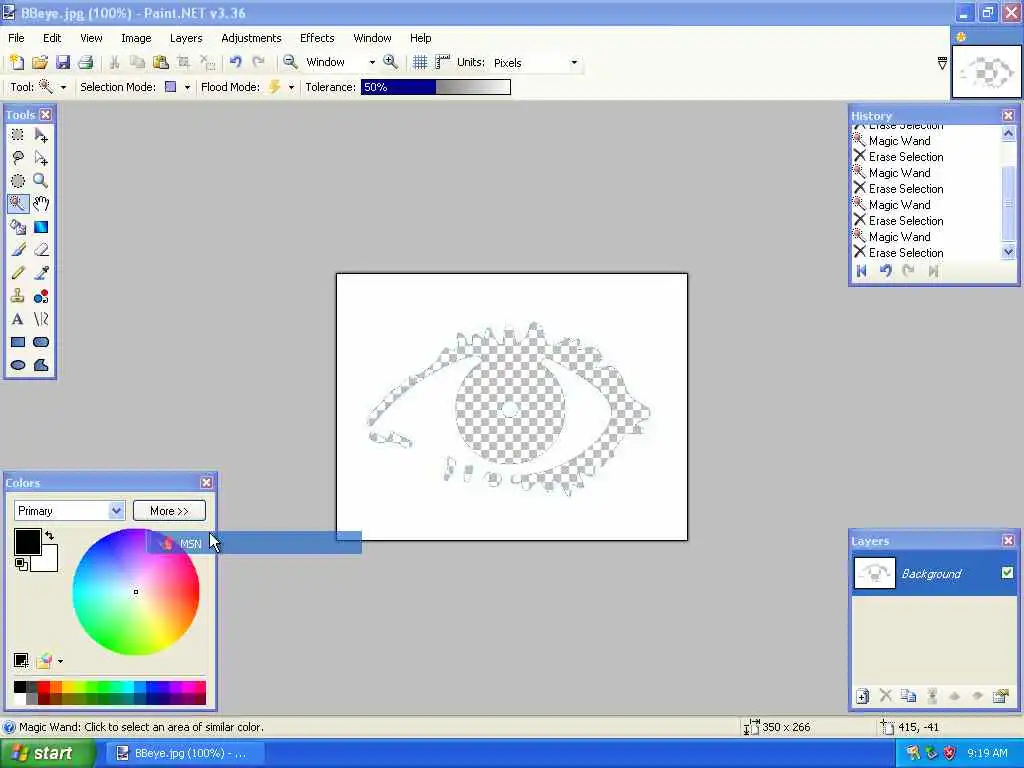Viewport: 1024px width, 768px height.
Task: Click History rewind to first button
Action: 861,271
